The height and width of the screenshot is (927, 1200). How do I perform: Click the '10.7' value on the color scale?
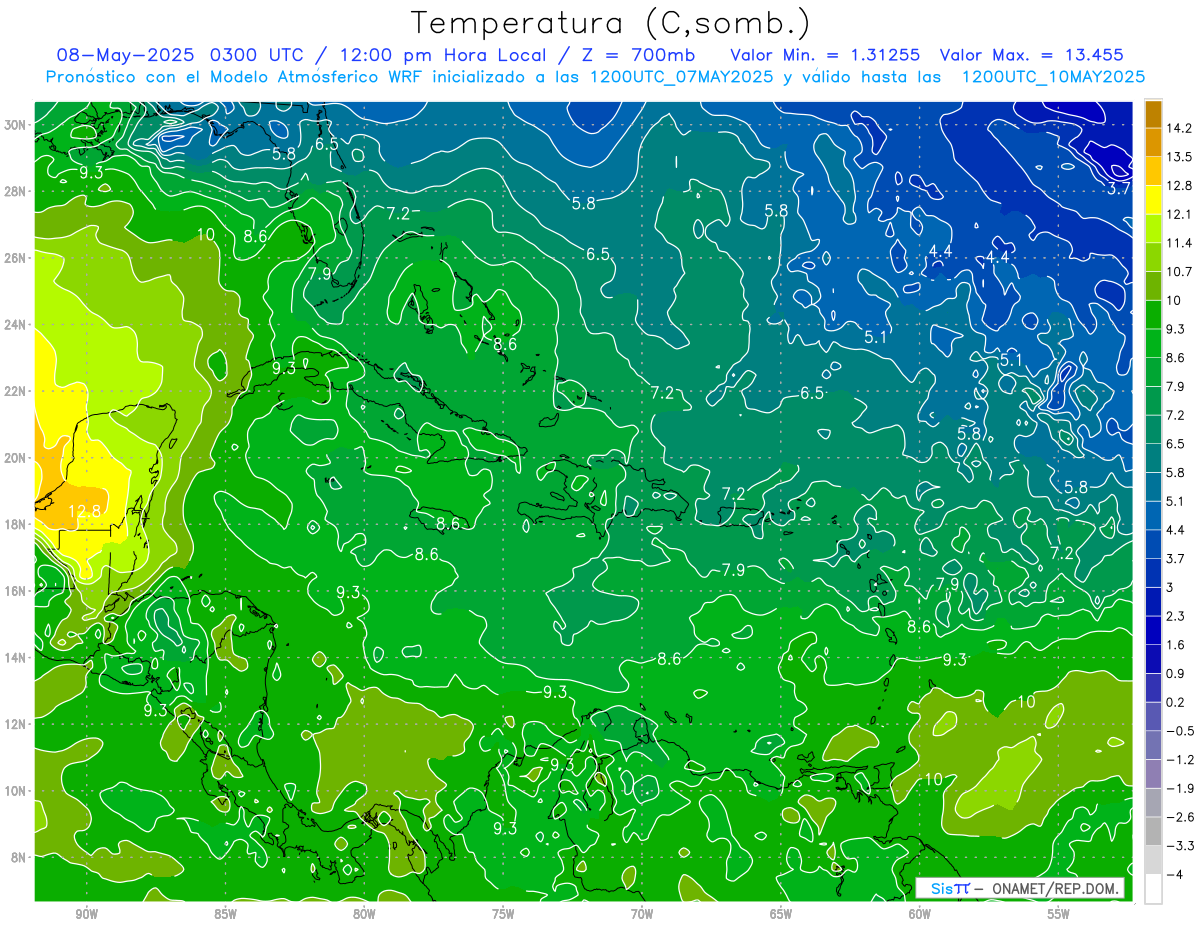1178,271
